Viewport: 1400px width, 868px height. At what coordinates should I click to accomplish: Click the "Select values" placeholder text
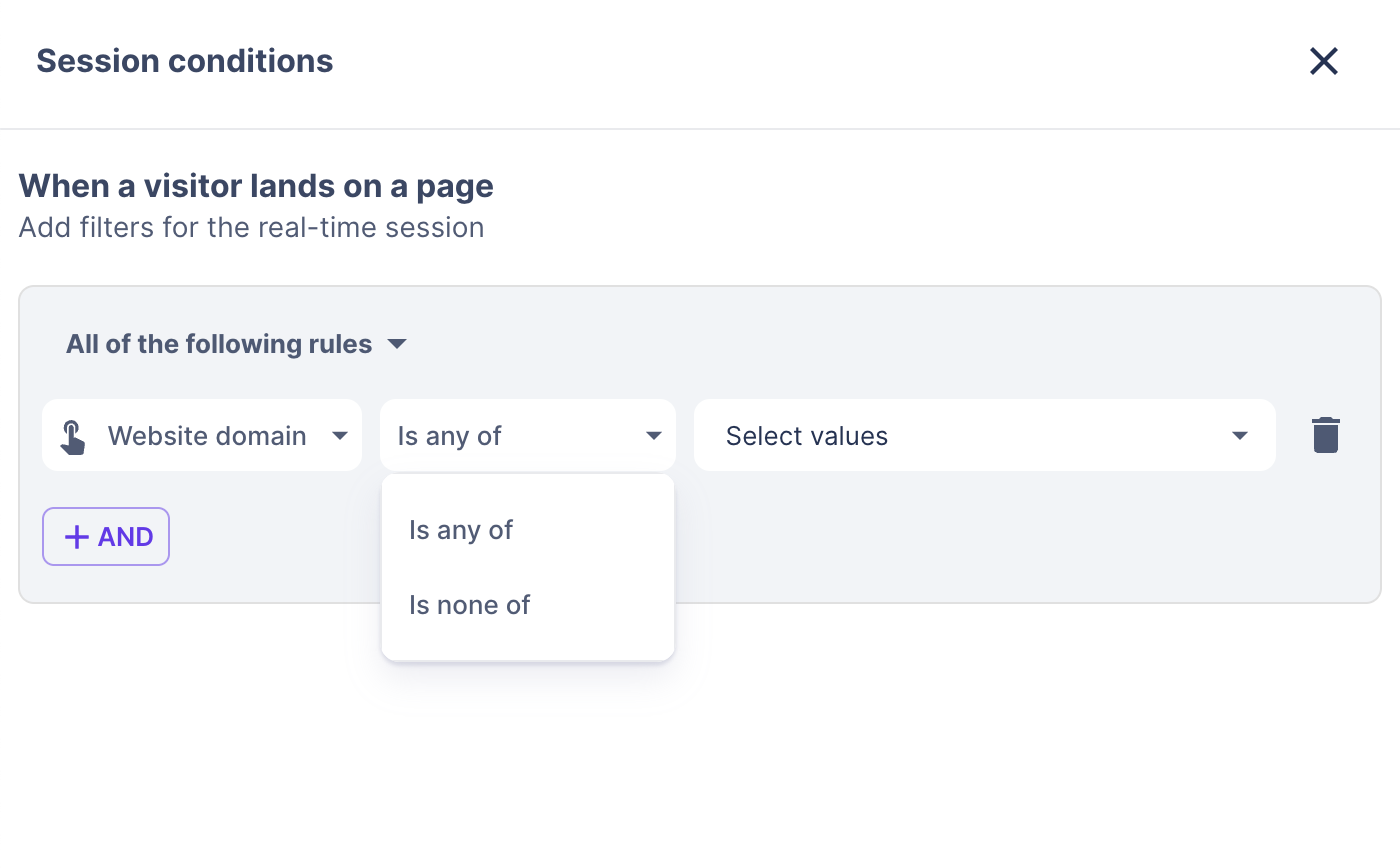point(807,436)
